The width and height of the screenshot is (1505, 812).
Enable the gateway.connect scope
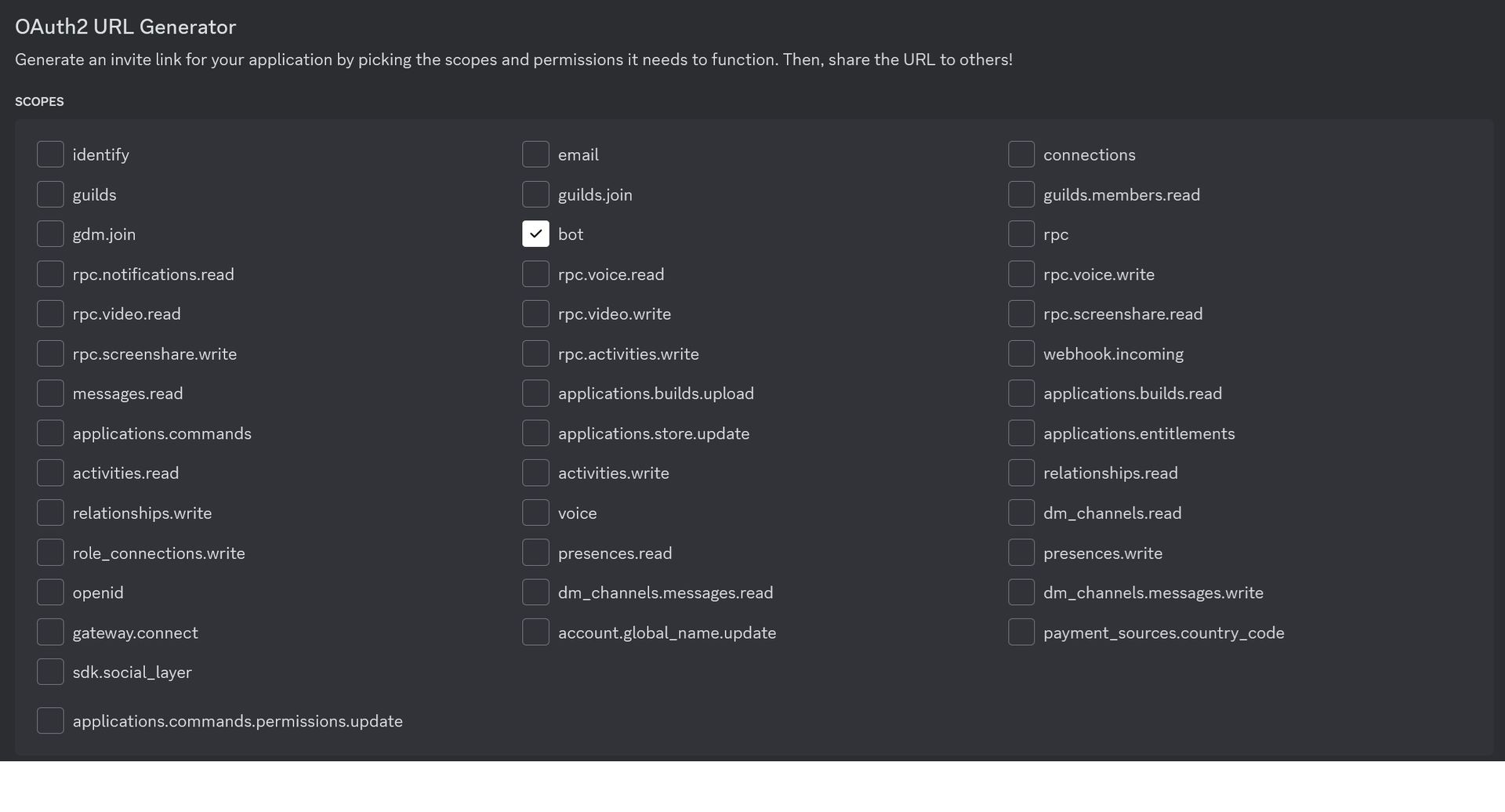point(50,633)
